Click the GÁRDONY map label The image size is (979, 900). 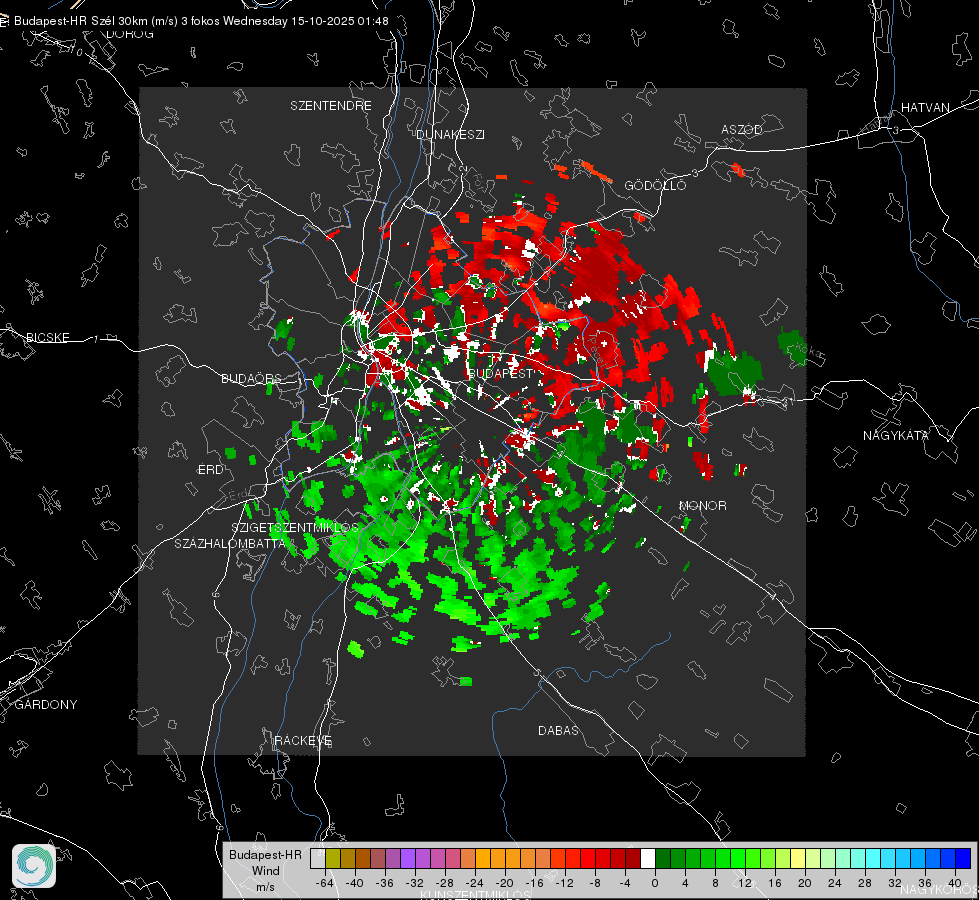[46, 705]
